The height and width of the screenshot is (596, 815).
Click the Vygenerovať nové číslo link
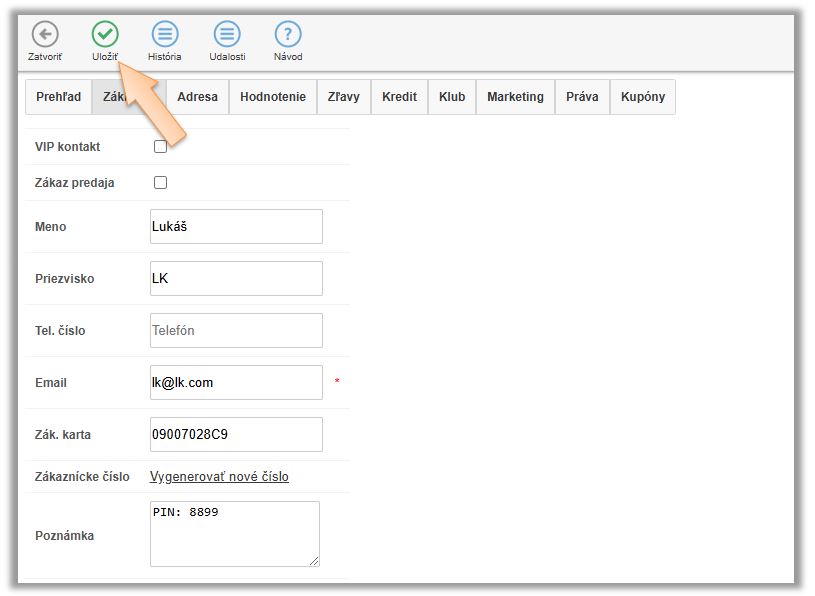coord(219,477)
